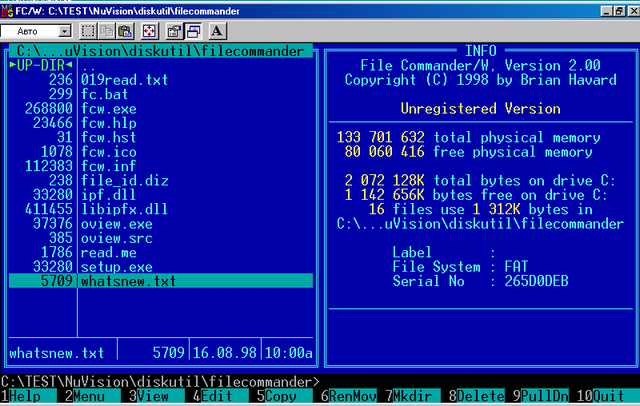This screenshot has width=640, height=406.
Task: Toggle the Full screen toolbar icon
Action: click(x=149, y=31)
